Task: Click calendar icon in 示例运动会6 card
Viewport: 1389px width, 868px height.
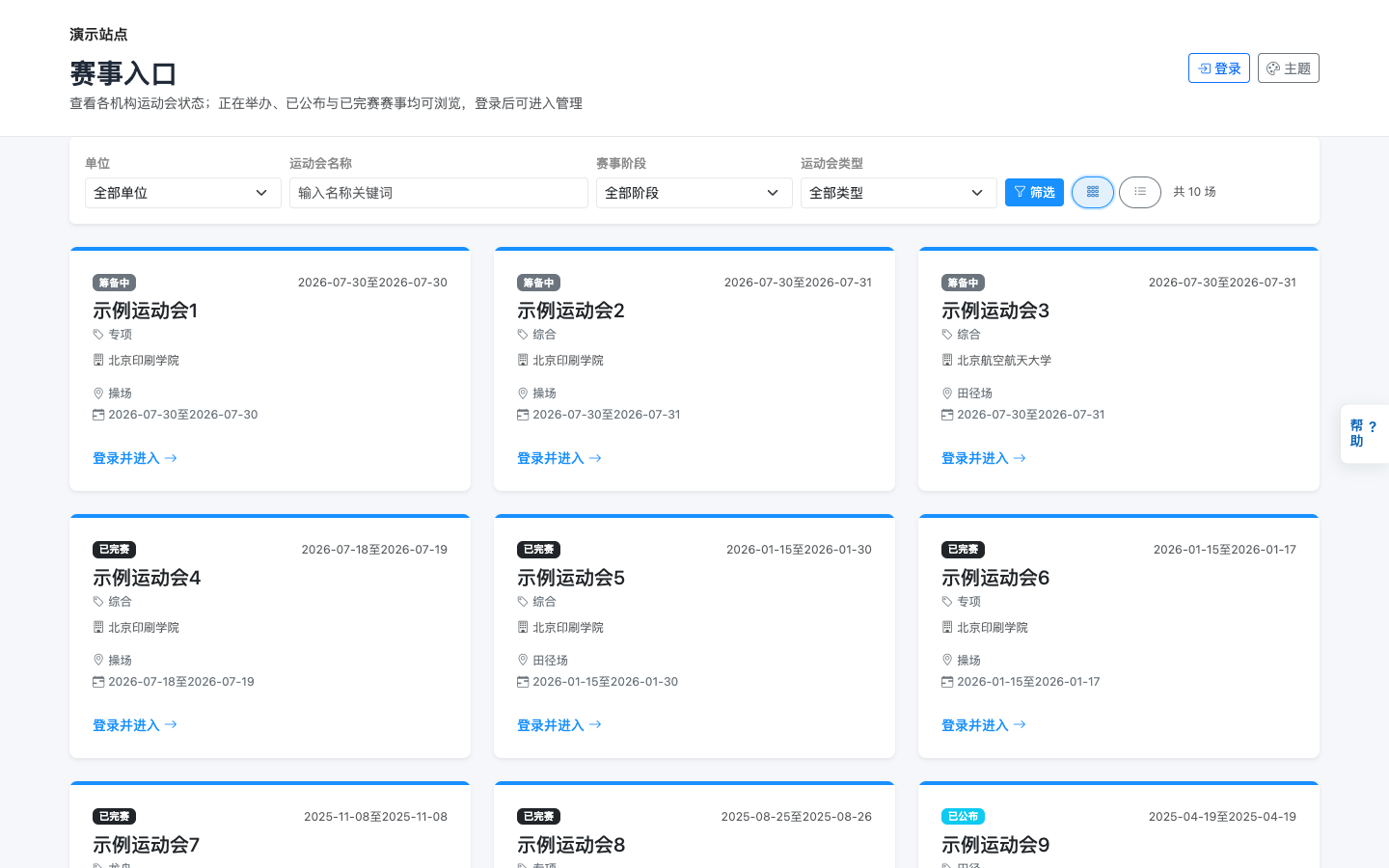Action: (x=947, y=682)
